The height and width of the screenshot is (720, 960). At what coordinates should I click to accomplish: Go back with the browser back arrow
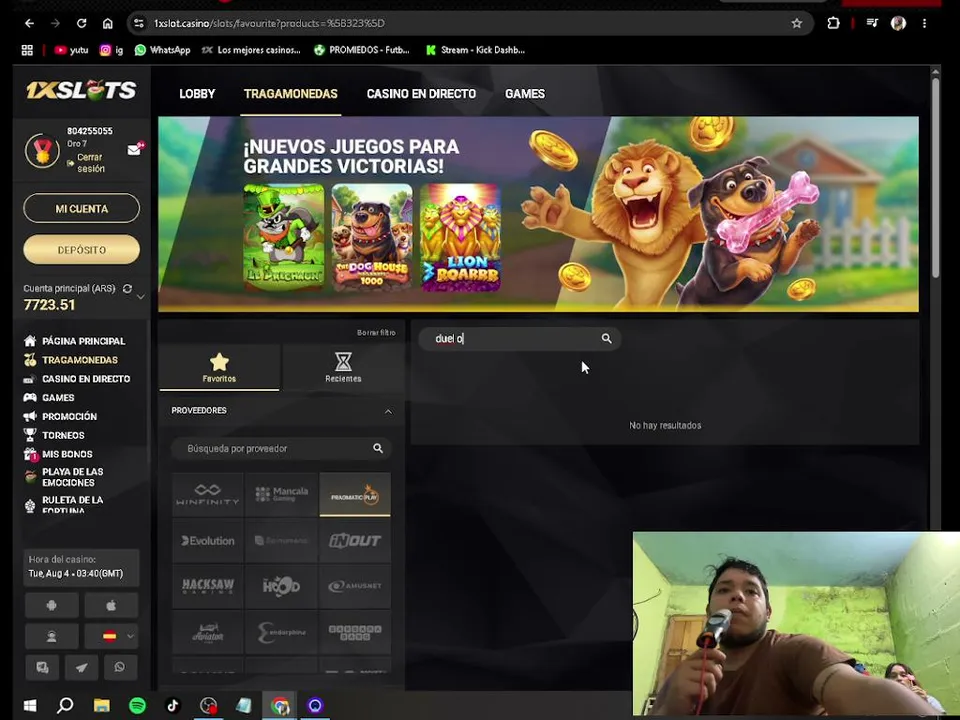coord(29,23)
